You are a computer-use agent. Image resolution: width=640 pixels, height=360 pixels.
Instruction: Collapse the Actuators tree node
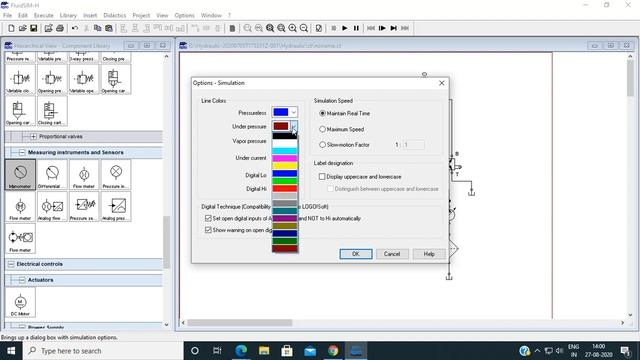pos(22,280)
